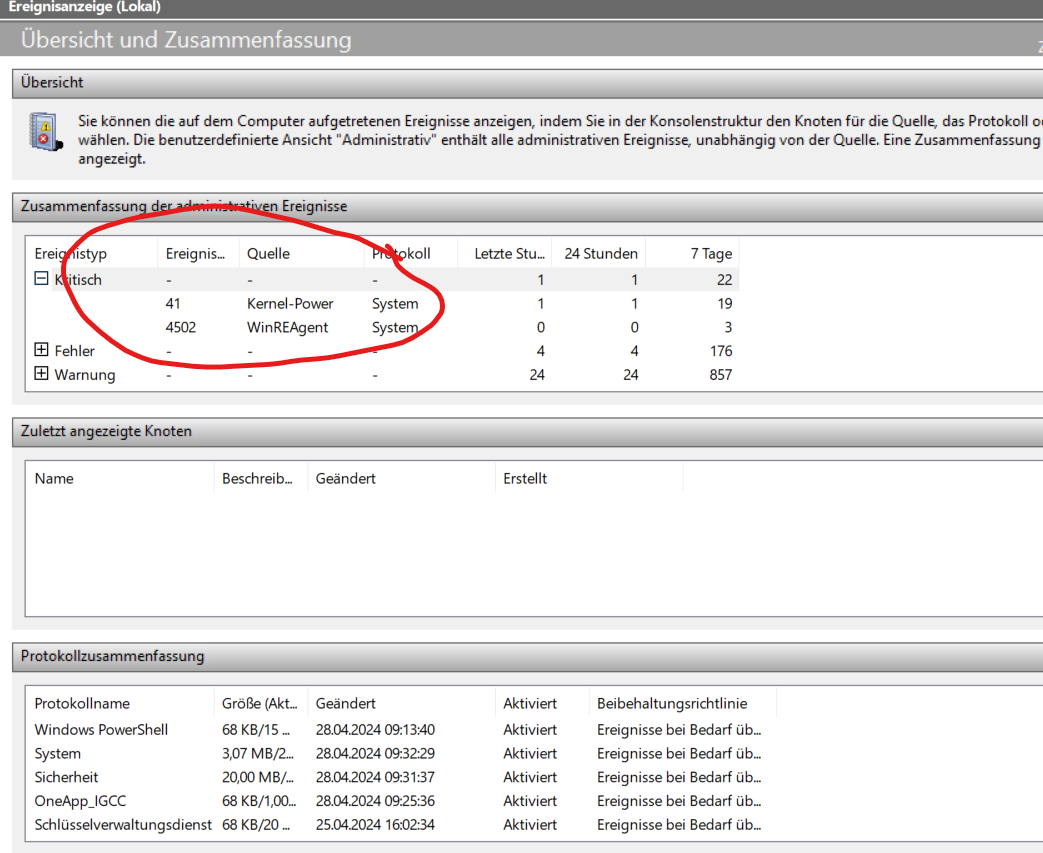Click the 7 Tage value 176 for Fehler
Image resolution: width=1043 pixels, height=853 pixels.
721,351
